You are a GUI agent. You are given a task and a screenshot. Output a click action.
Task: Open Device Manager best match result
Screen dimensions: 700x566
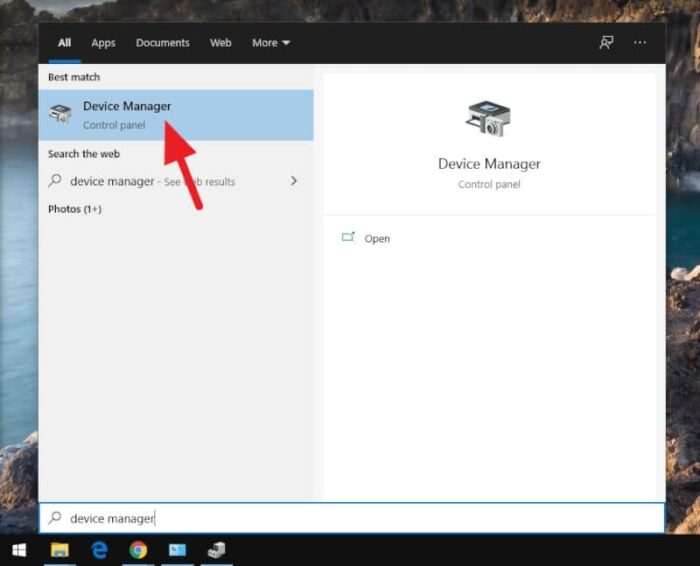pos(176,115)
